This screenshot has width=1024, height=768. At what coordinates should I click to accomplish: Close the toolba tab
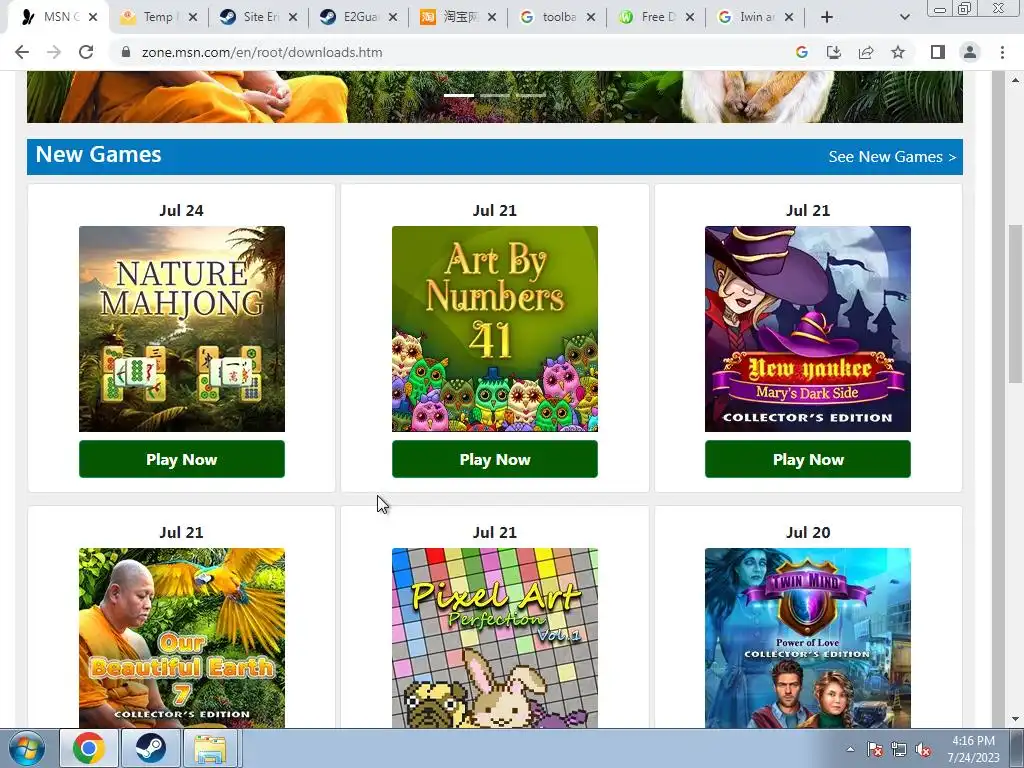point(591,17)
